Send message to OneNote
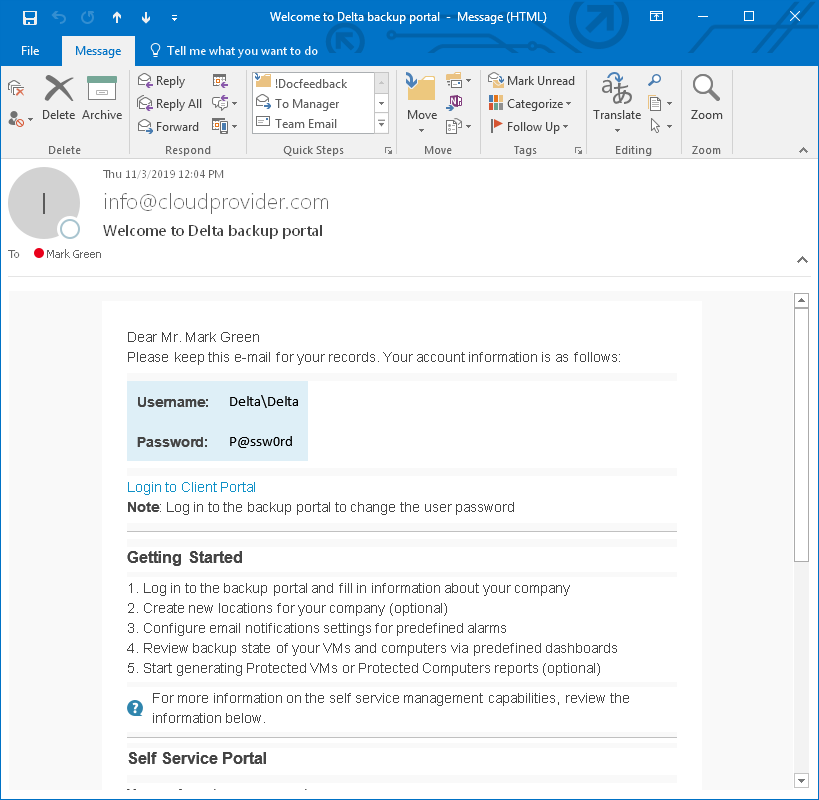The image size is (819, 800). 455,102
